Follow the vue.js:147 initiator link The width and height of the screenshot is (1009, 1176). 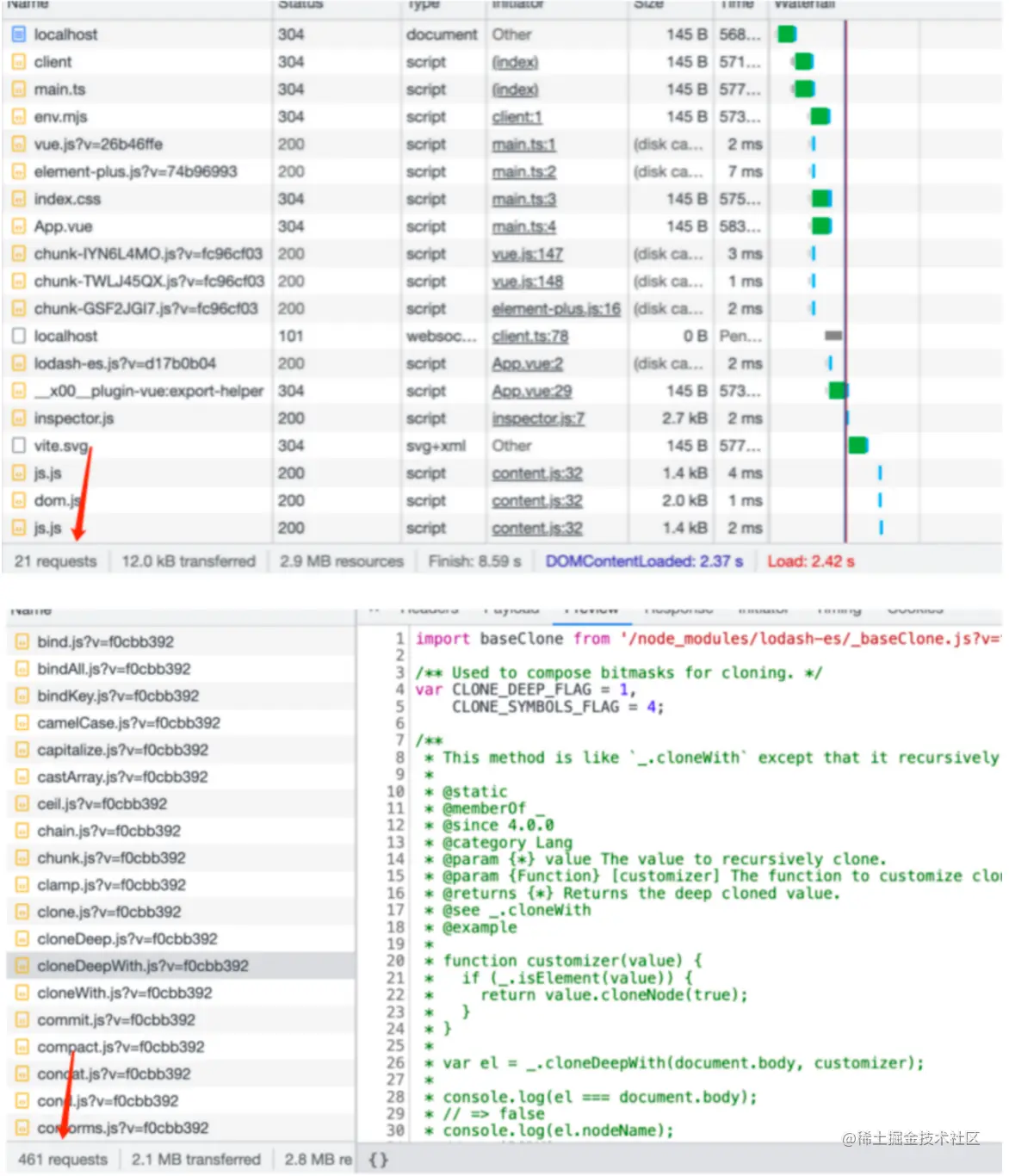coord(527,254)
